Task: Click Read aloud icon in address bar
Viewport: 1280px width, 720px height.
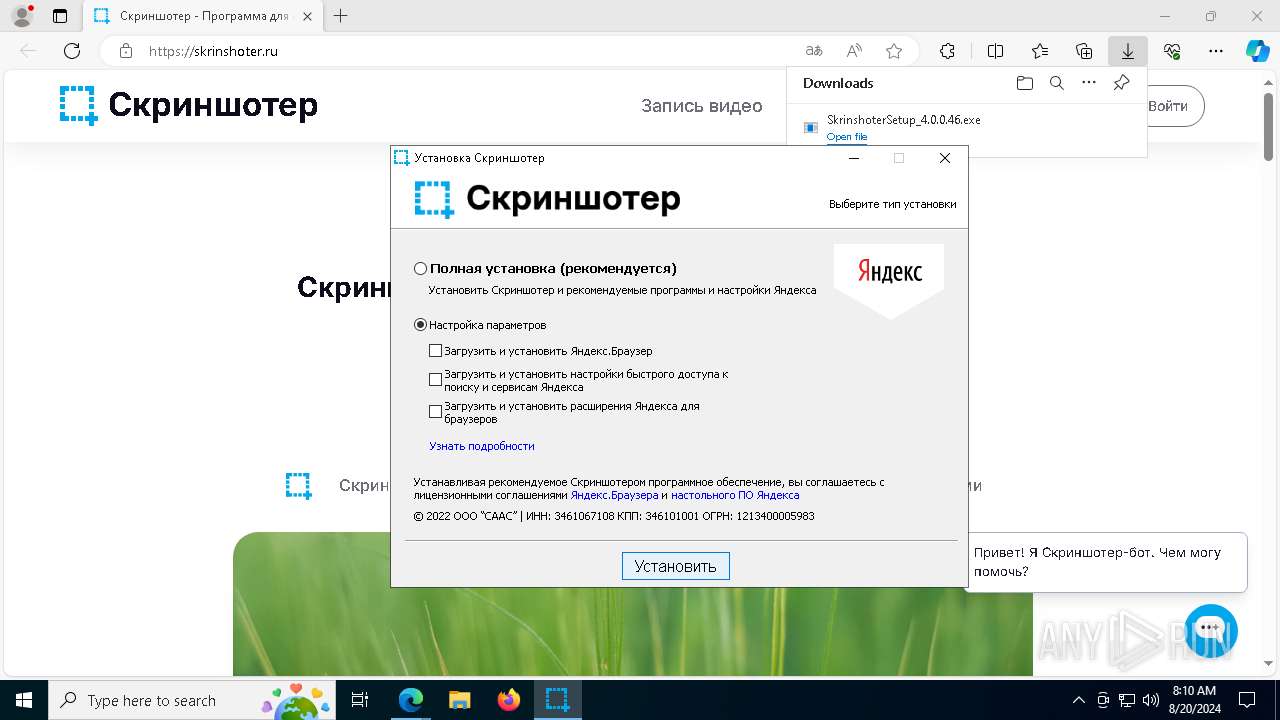Action: coord(854,51)
